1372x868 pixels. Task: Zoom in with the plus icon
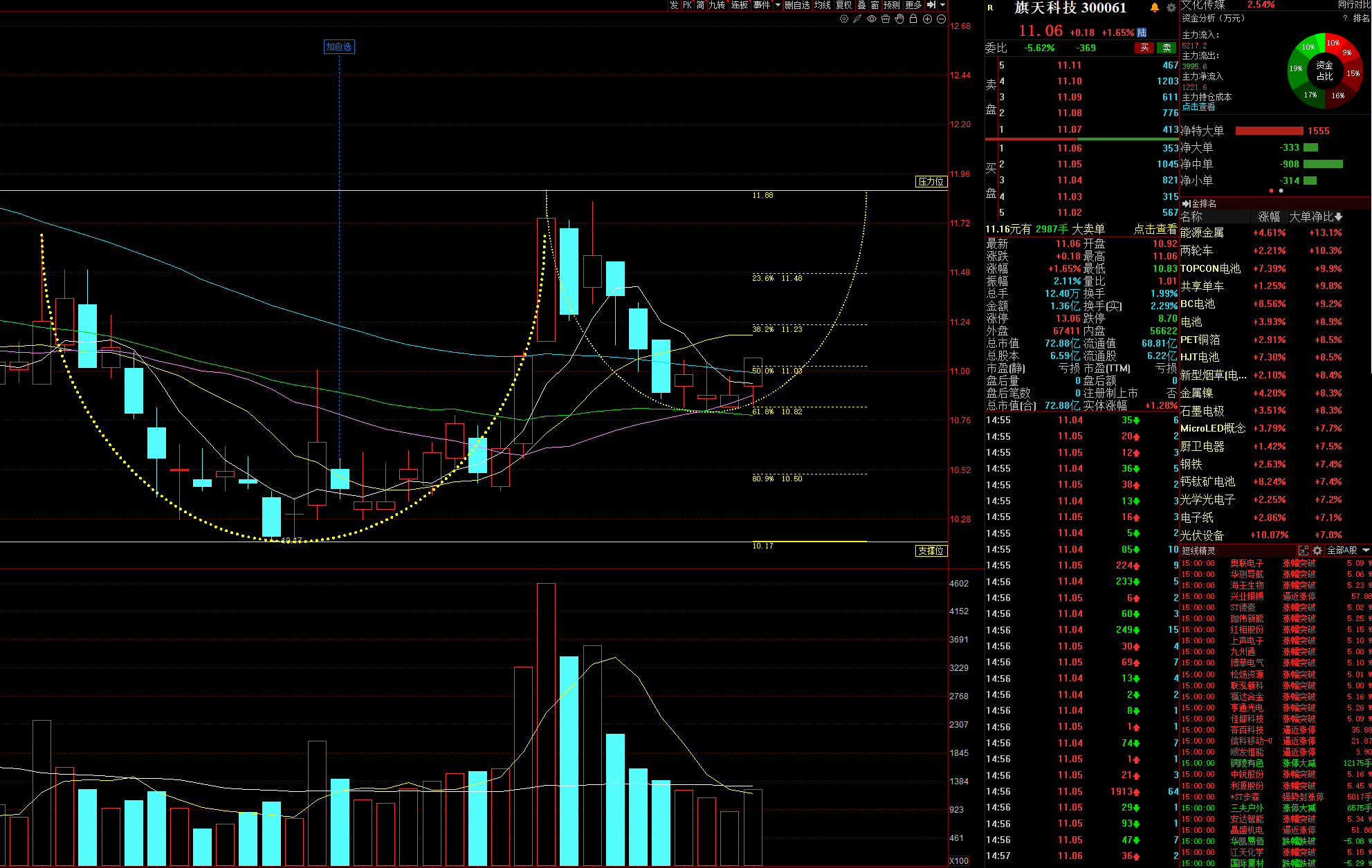927,19
